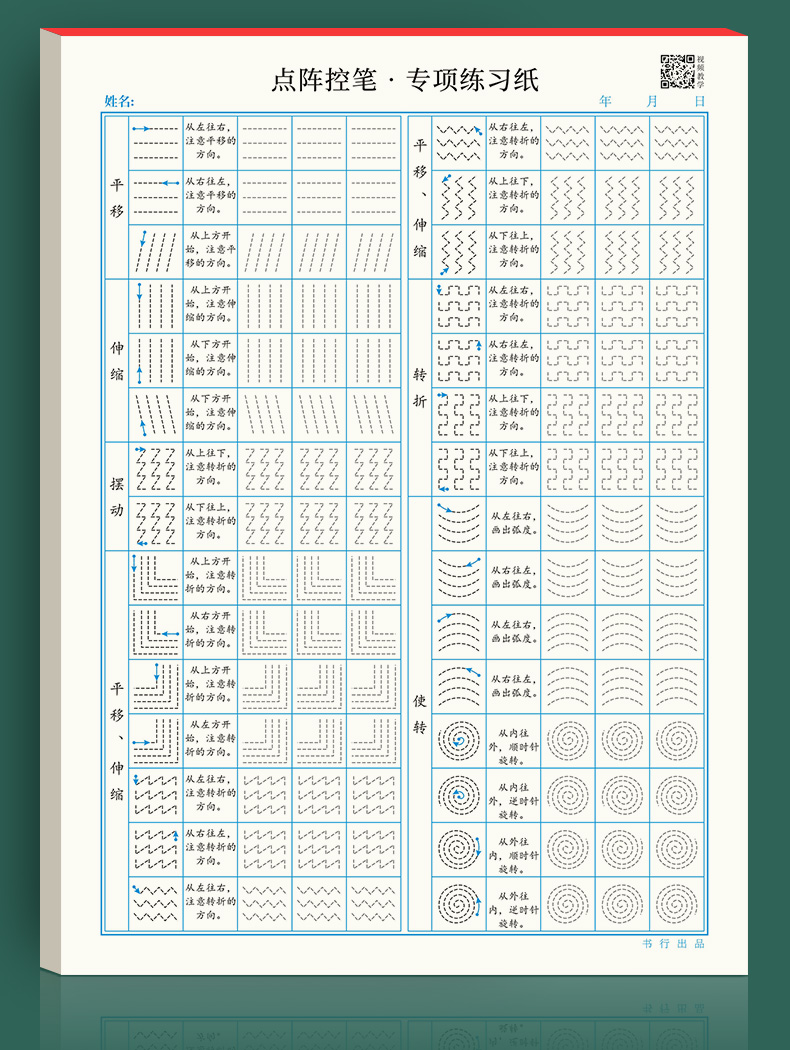
Task: Click the 使转 section label
Action: (x=420, y=714)
